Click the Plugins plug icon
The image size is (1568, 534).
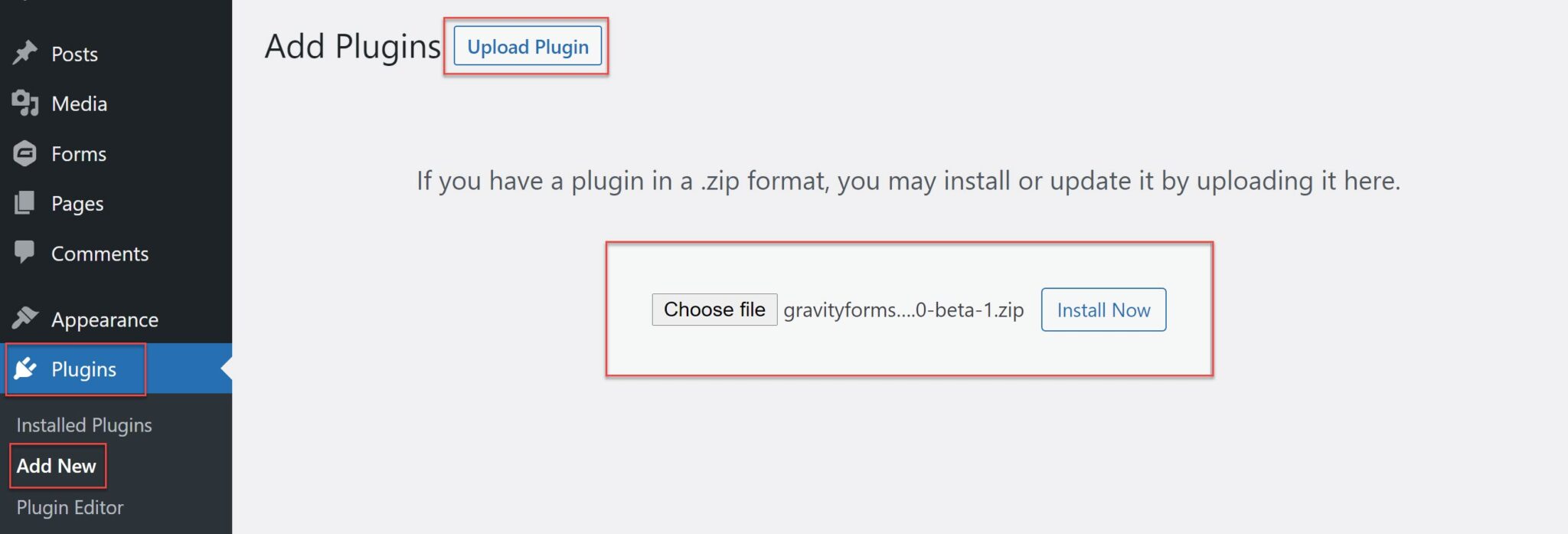click(25, 369)
